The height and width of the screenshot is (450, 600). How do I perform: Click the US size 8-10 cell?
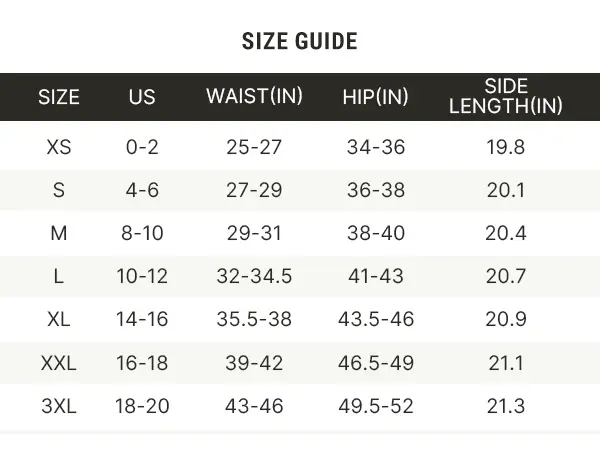(x=142, y=234)
